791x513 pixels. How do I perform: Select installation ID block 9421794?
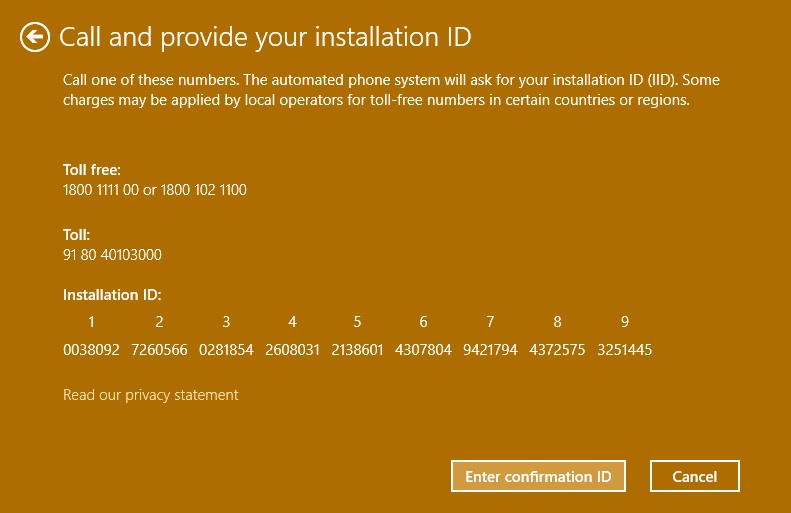490,350
